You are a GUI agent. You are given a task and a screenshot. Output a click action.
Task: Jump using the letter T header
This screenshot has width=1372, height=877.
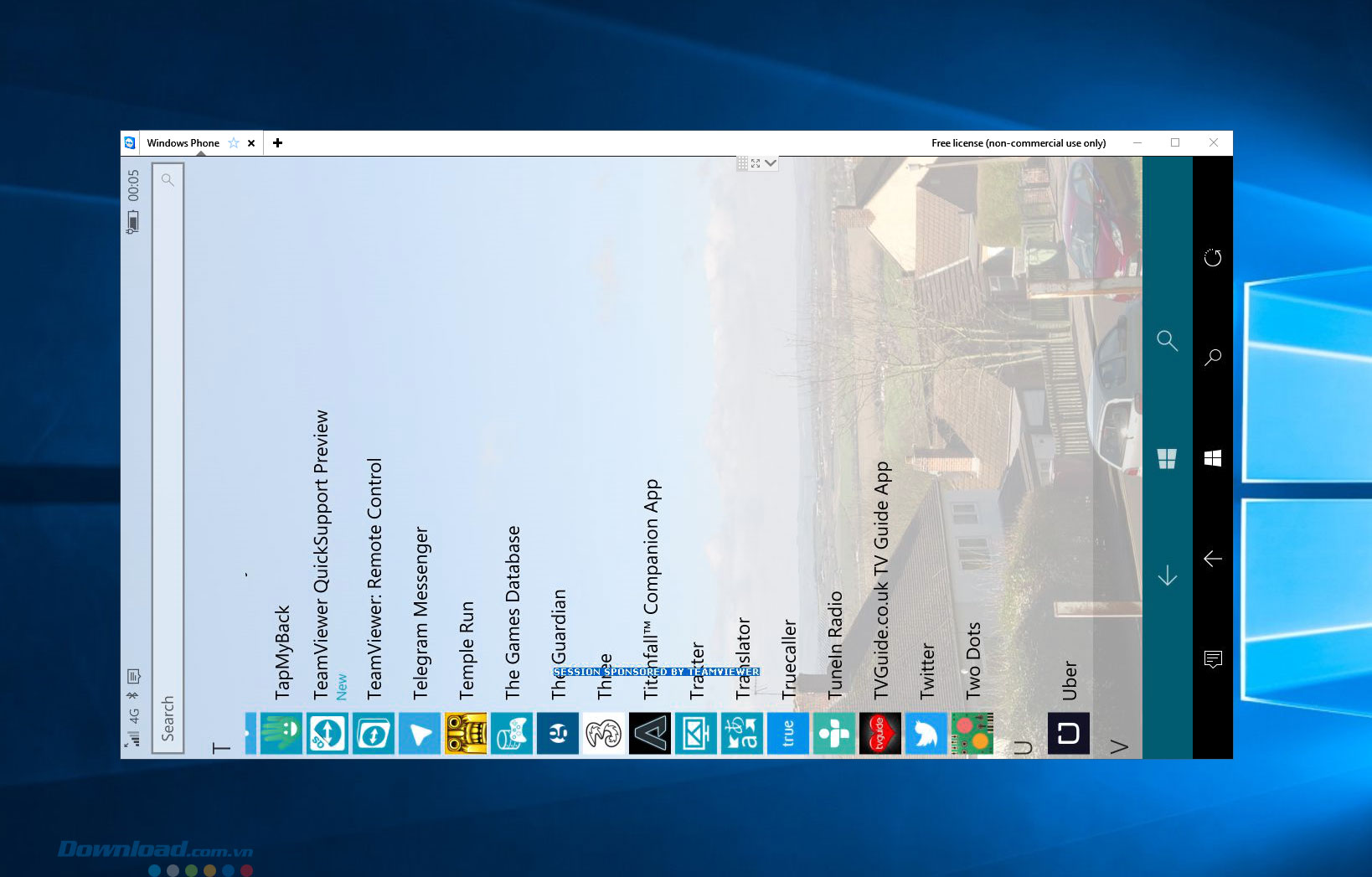tap(221, 747)
